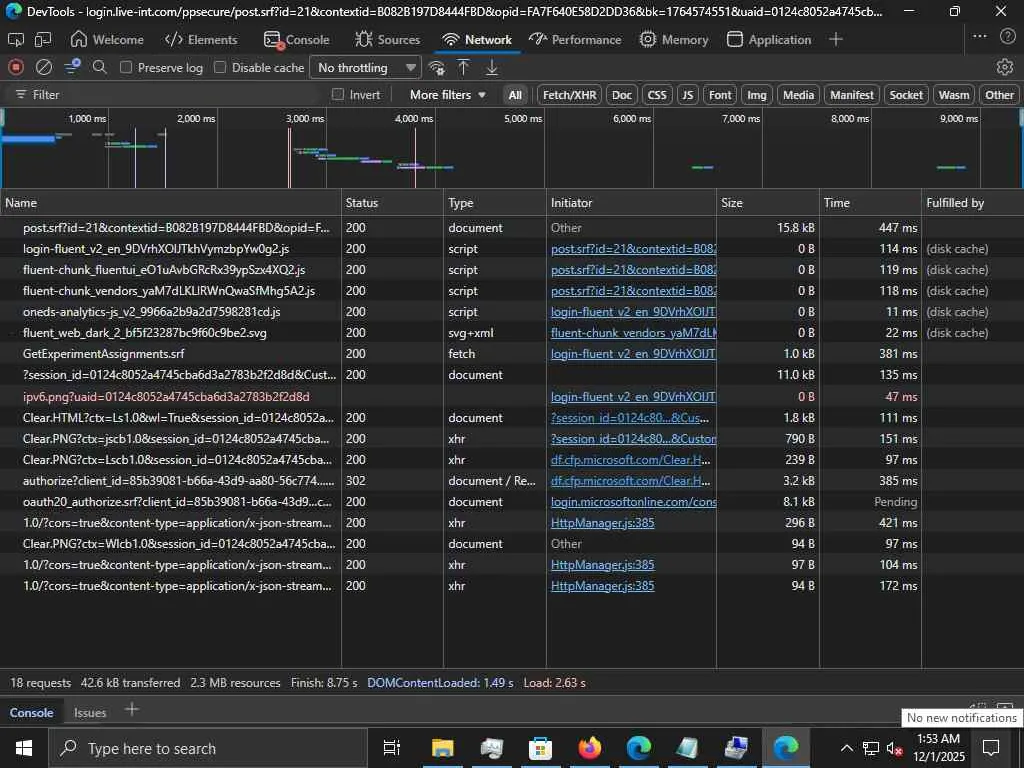The width and height of the screenshot is (1024, 768).
Task: Enable Disable cache checkbox
Action: [x=220, y=67]
